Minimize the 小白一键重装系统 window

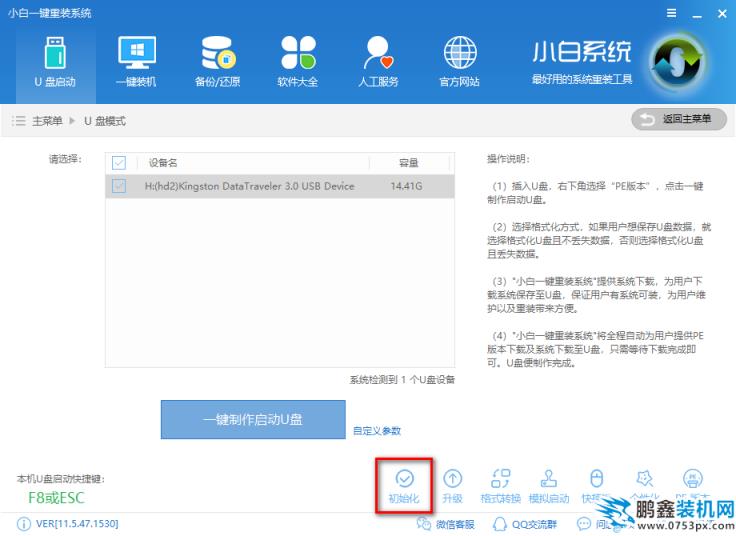(x=697, y=14)
